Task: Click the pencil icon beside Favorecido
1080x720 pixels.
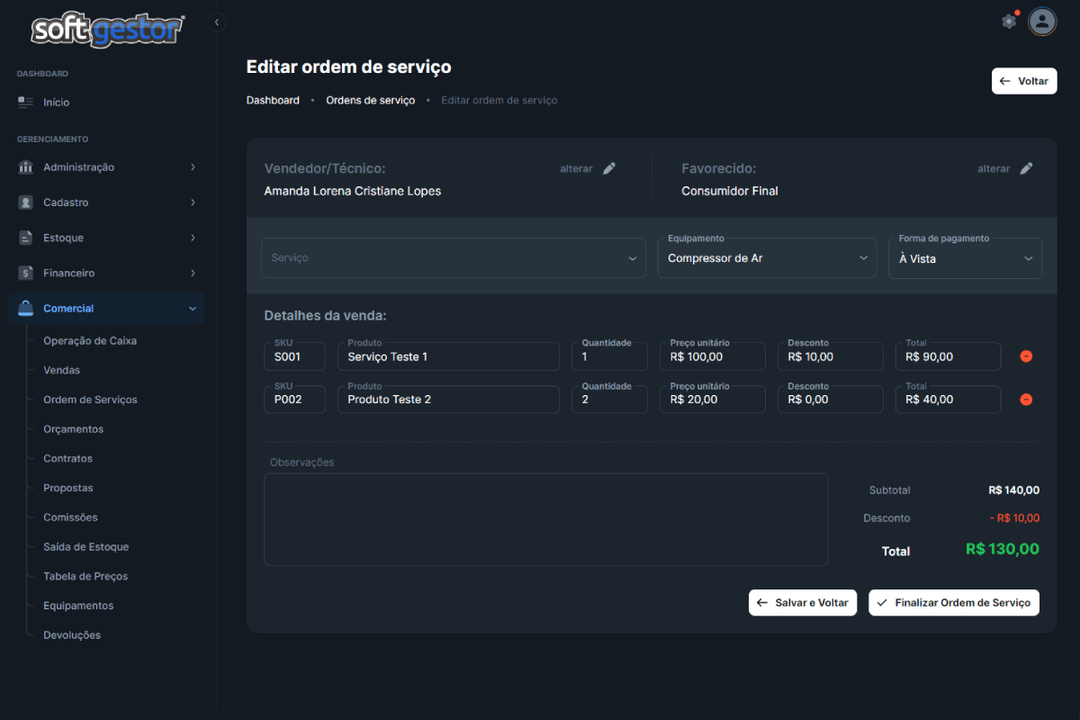Action: (x=1026, y=169)
